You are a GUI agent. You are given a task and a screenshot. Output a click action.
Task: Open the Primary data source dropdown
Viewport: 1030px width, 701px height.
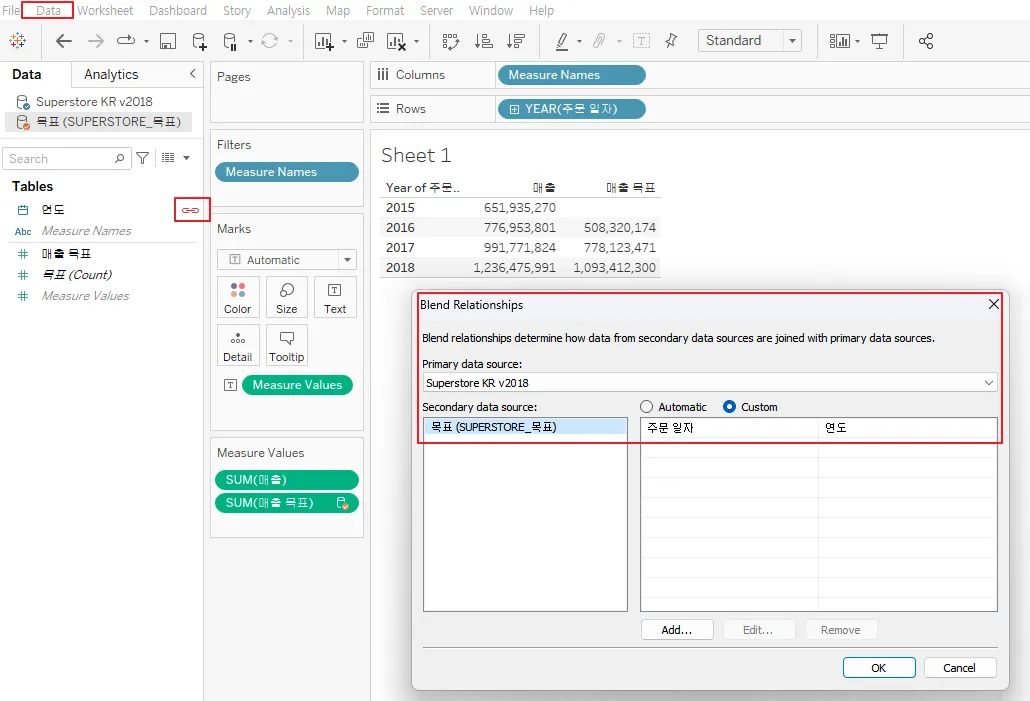[709, 383]
